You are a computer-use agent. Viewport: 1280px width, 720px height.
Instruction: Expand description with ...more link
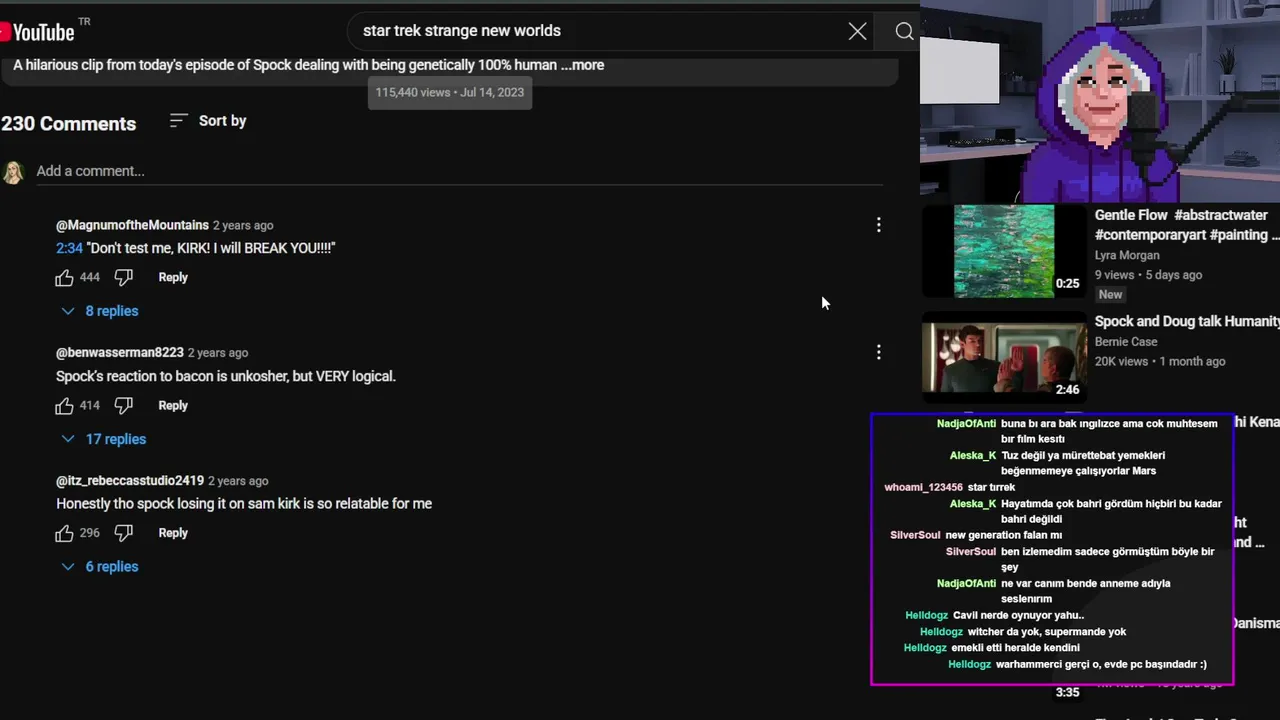pos(582,65)
